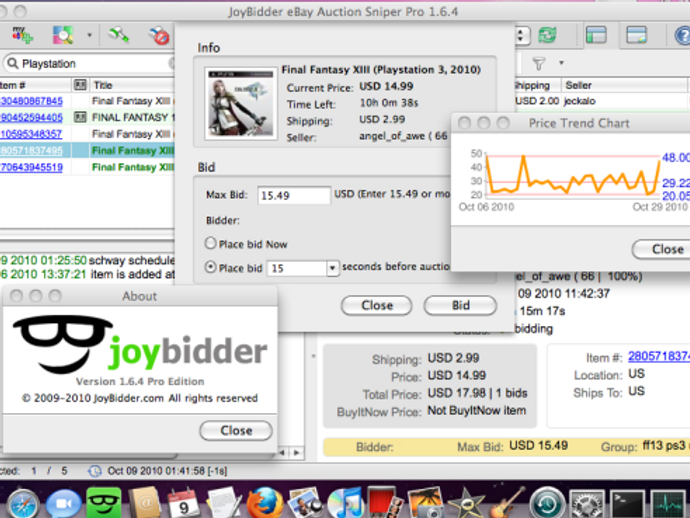Click the left scroll arrow below the log
This screenshot has width=690, height=518.
tap(282, 452)
